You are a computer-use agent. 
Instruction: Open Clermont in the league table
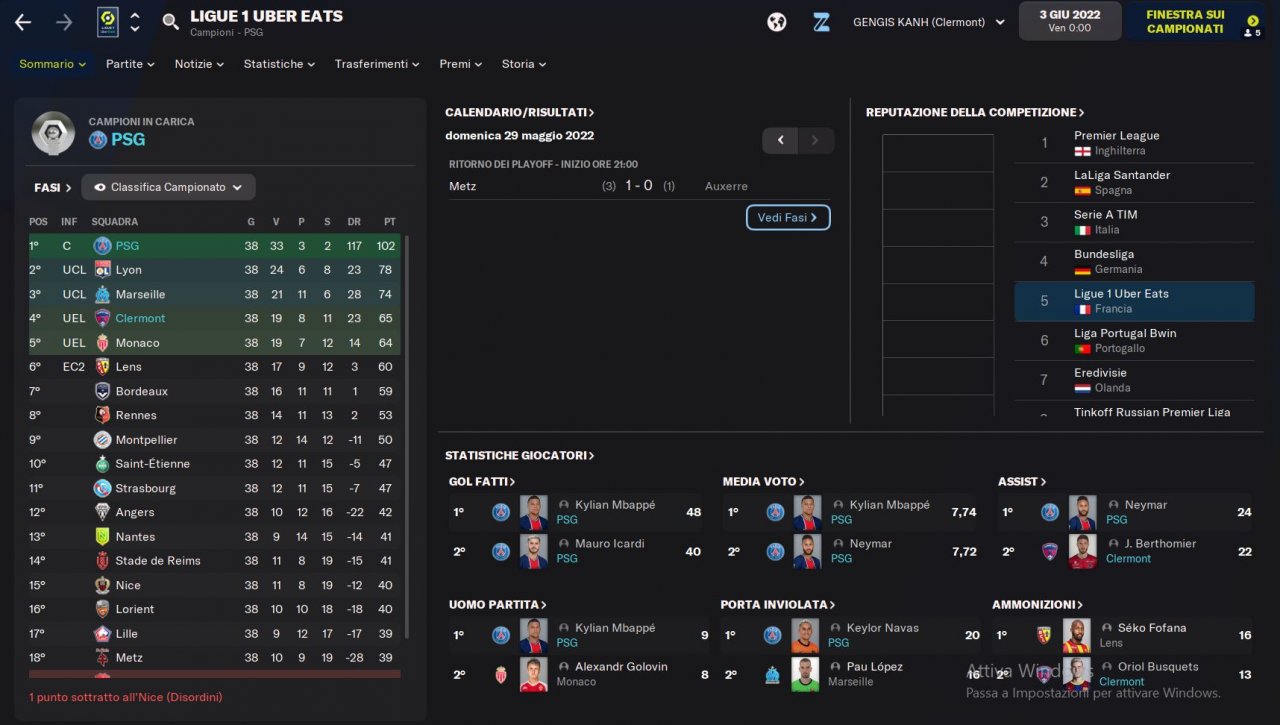click(141, 318)
